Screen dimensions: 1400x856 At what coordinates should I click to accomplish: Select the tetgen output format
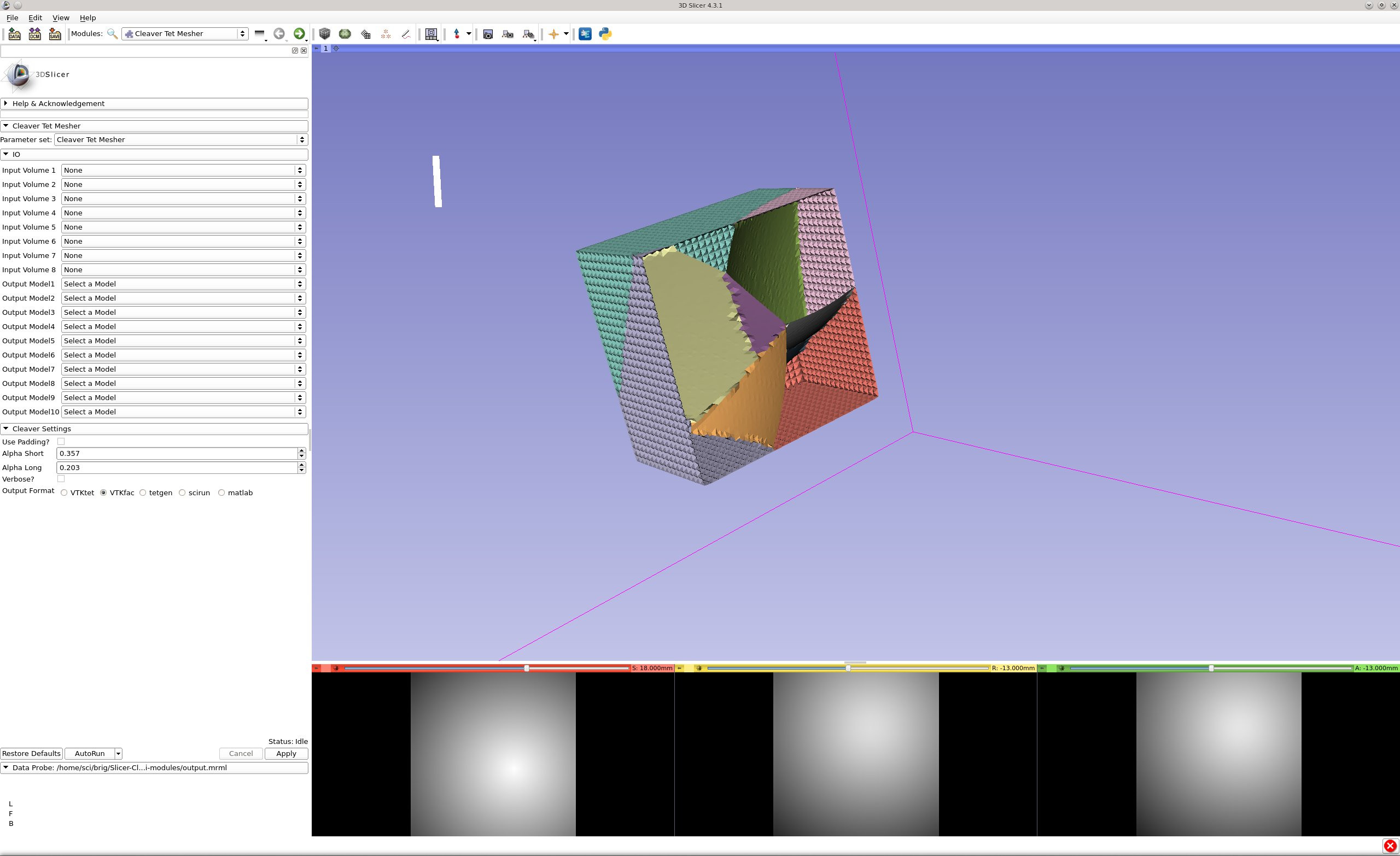pyautogui.click(x=143, y=493)
